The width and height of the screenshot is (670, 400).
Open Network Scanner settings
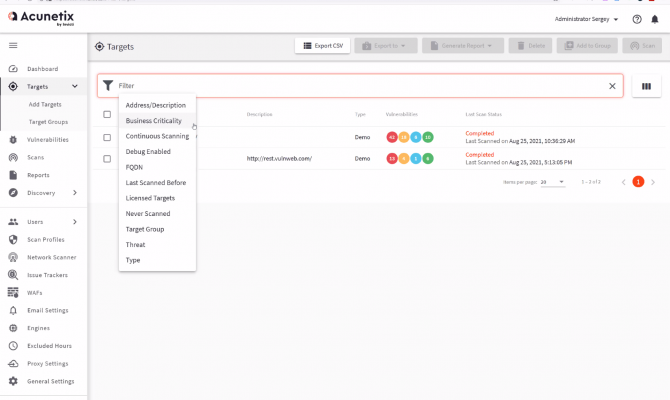tap(51, 257)
